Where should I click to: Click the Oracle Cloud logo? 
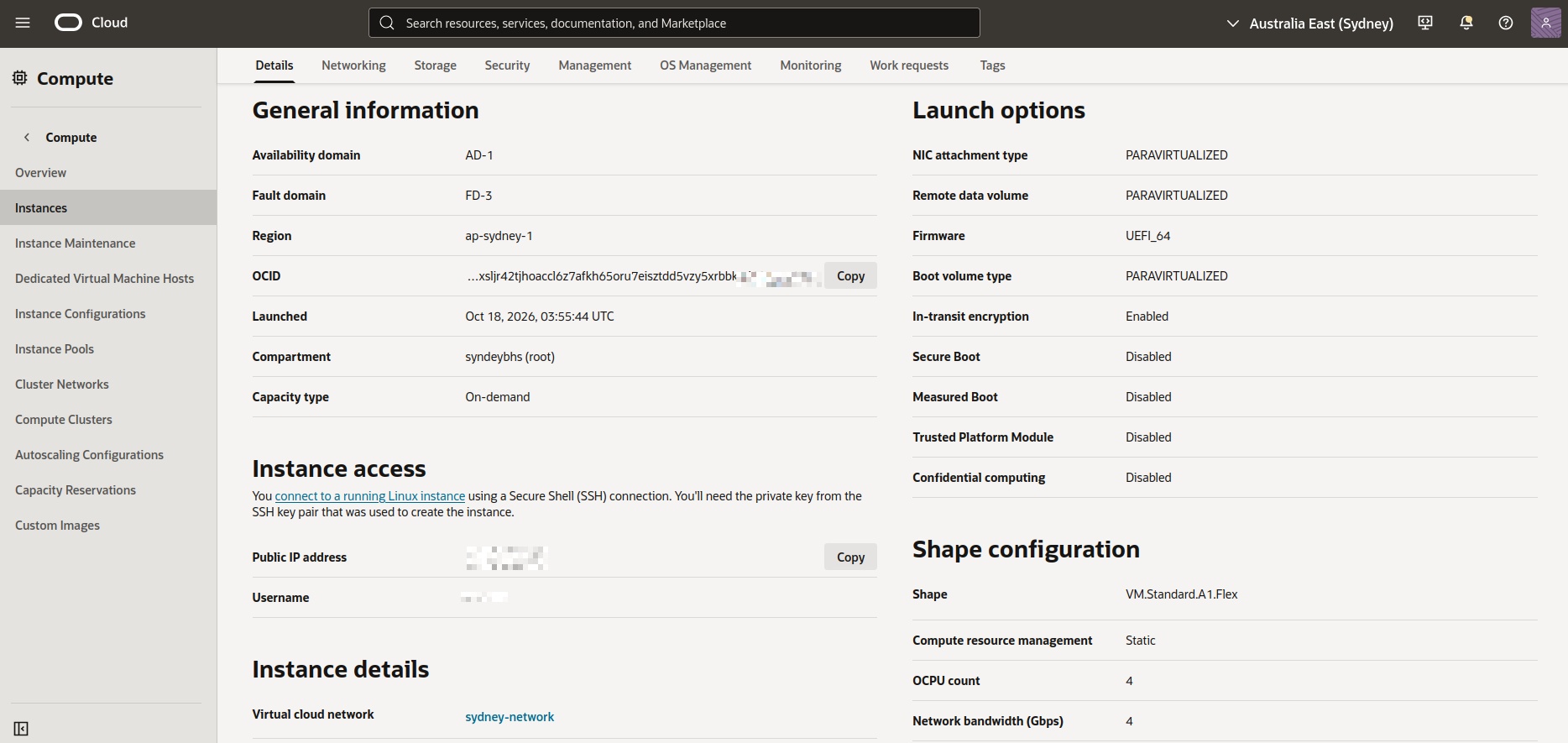(91, 23)
